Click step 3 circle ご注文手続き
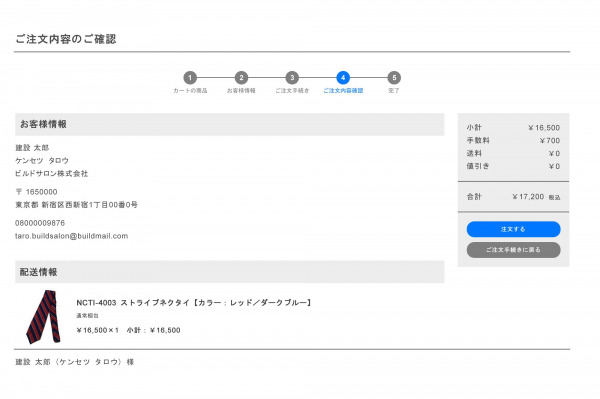 (x=292, y=78)
